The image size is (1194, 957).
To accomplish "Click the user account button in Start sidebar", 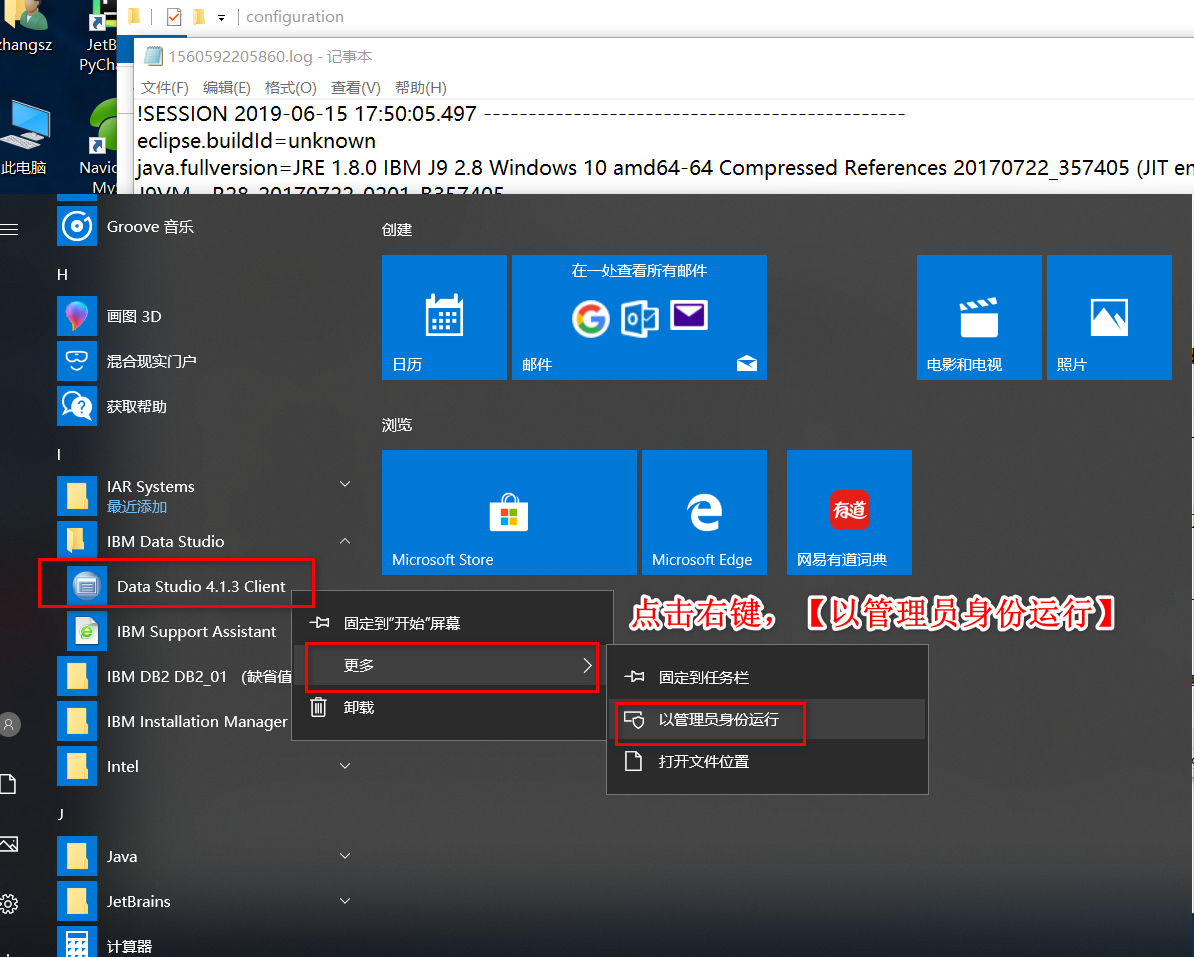I will [x=9, y=724].
